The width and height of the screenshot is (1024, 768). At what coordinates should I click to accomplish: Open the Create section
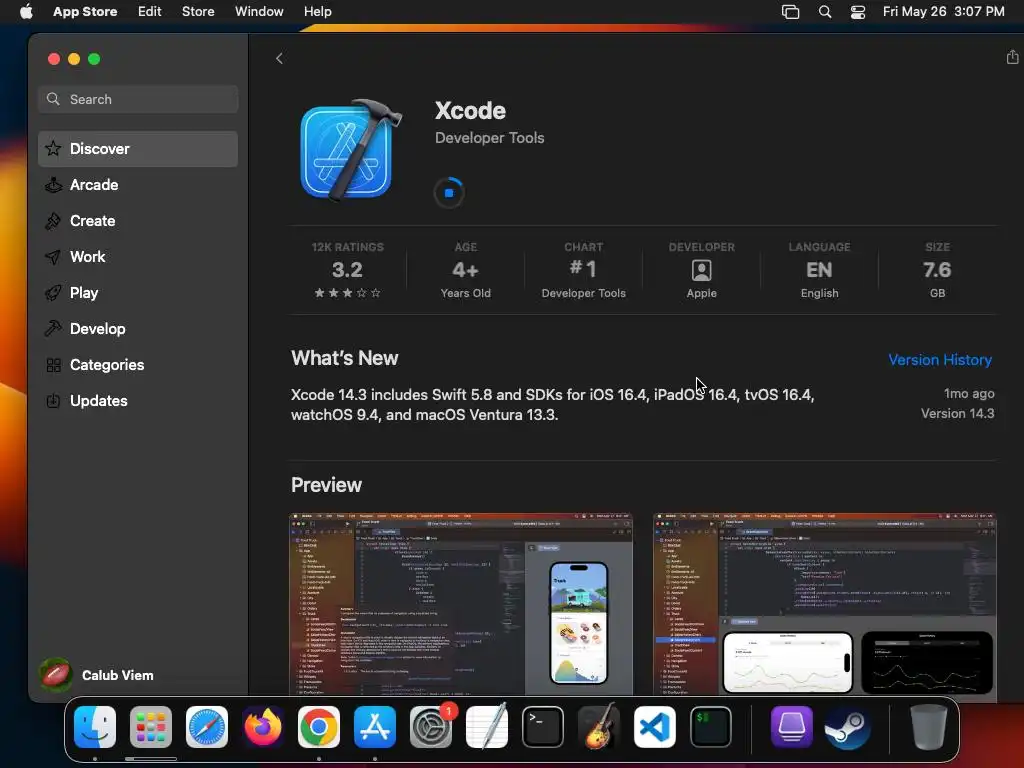tap(138, 221)
